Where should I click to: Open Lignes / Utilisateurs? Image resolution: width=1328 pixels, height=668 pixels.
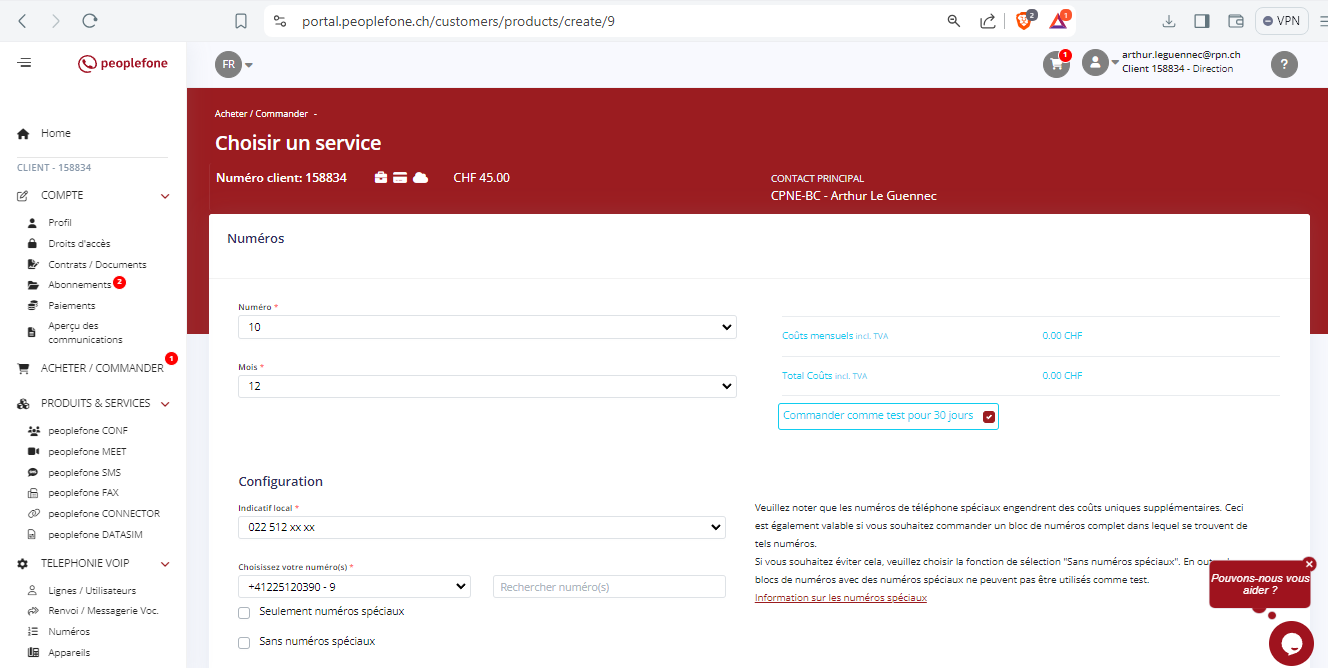point(92,591)
